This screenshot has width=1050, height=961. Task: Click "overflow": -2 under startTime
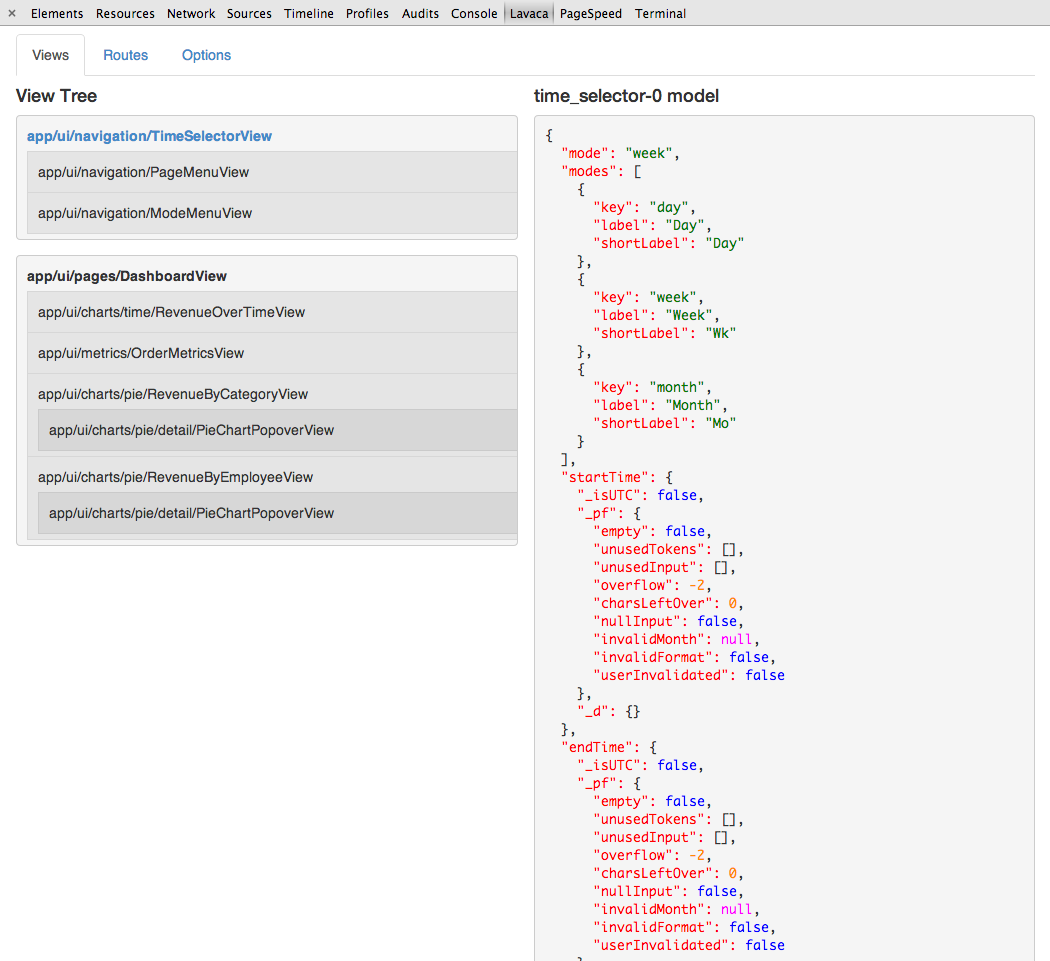[652, 585]
